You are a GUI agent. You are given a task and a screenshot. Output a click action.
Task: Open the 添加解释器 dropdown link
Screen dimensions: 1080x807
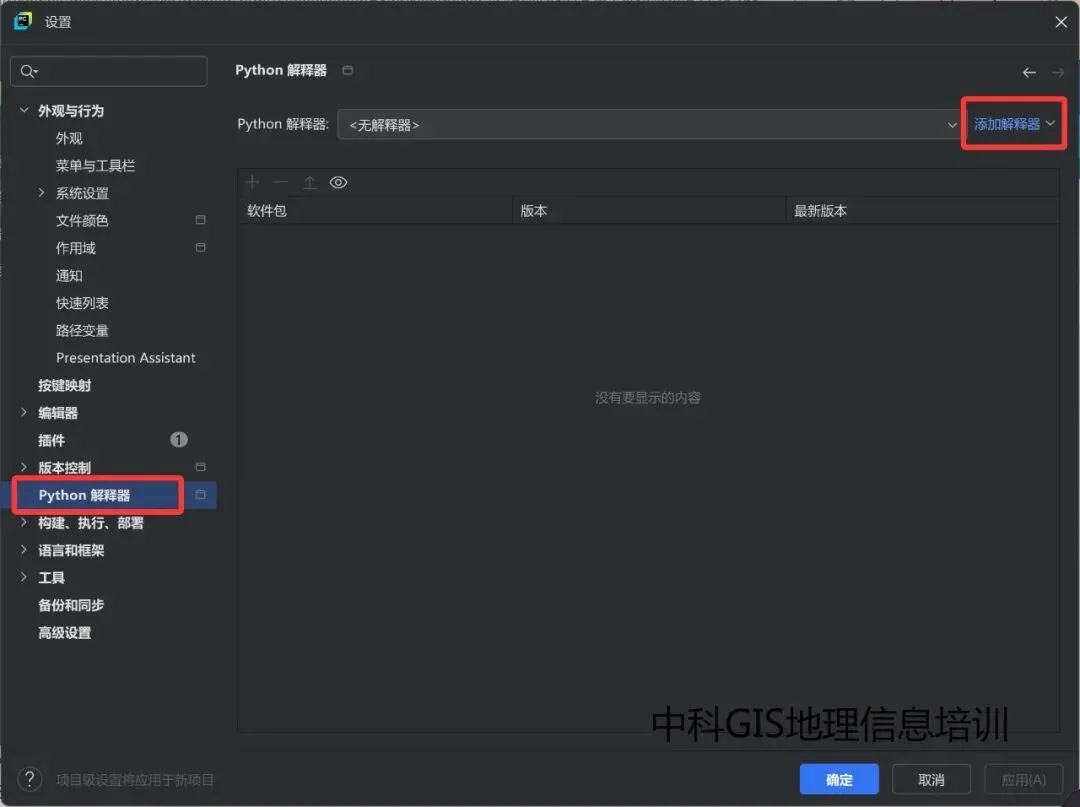pos(1014,124)
